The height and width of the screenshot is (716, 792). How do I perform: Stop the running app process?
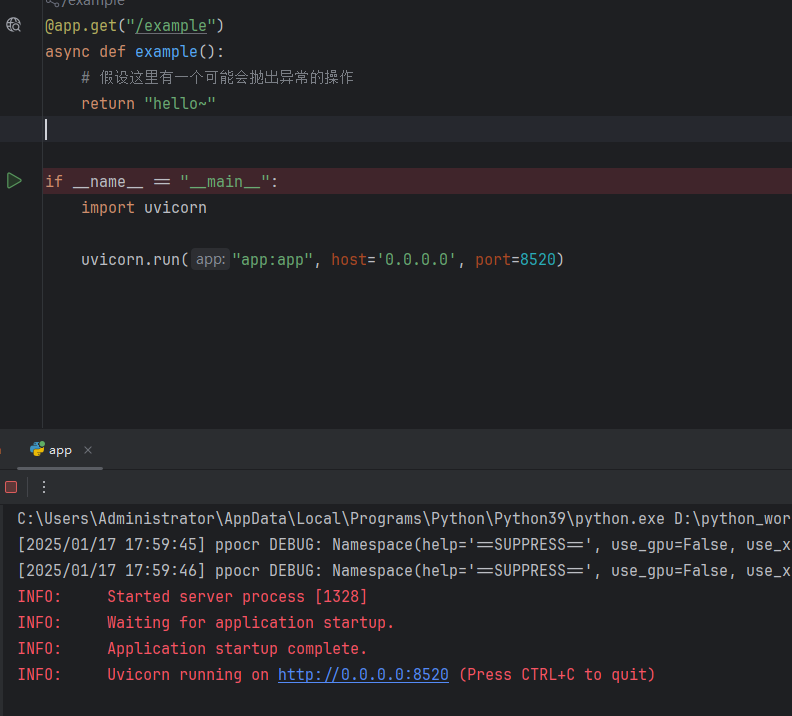pyautogui.click(x=11, y=487)
